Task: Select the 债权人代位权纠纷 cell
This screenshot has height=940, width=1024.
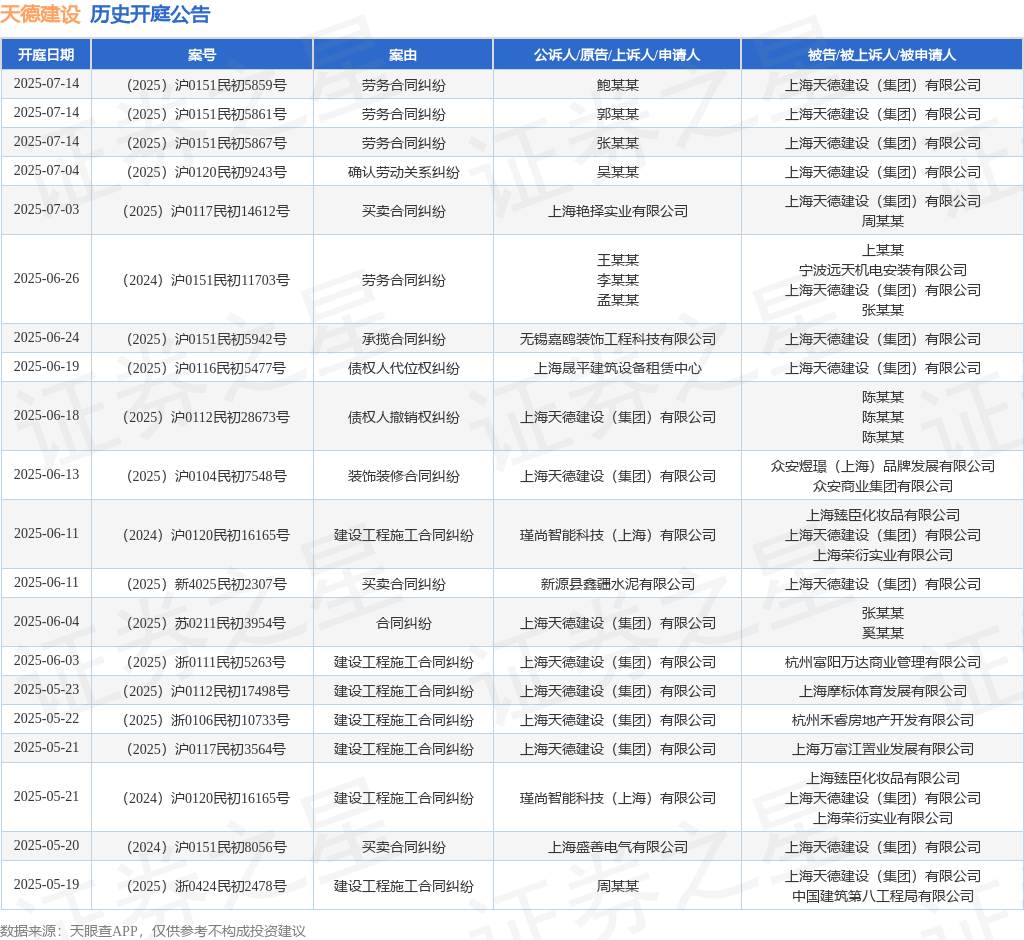Action: tap(403, 368)
